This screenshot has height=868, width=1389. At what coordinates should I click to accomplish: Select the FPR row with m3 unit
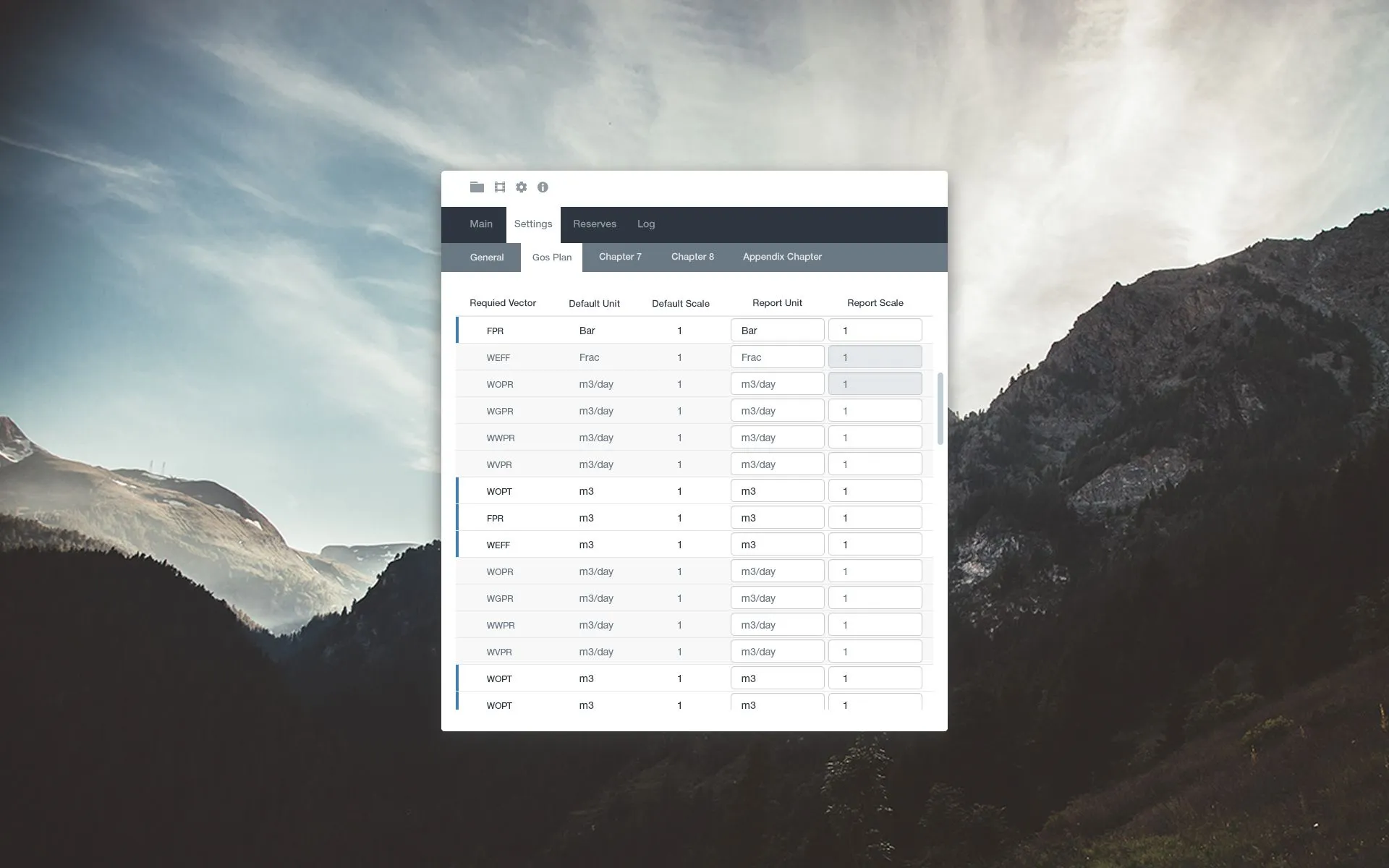[694, 517]
